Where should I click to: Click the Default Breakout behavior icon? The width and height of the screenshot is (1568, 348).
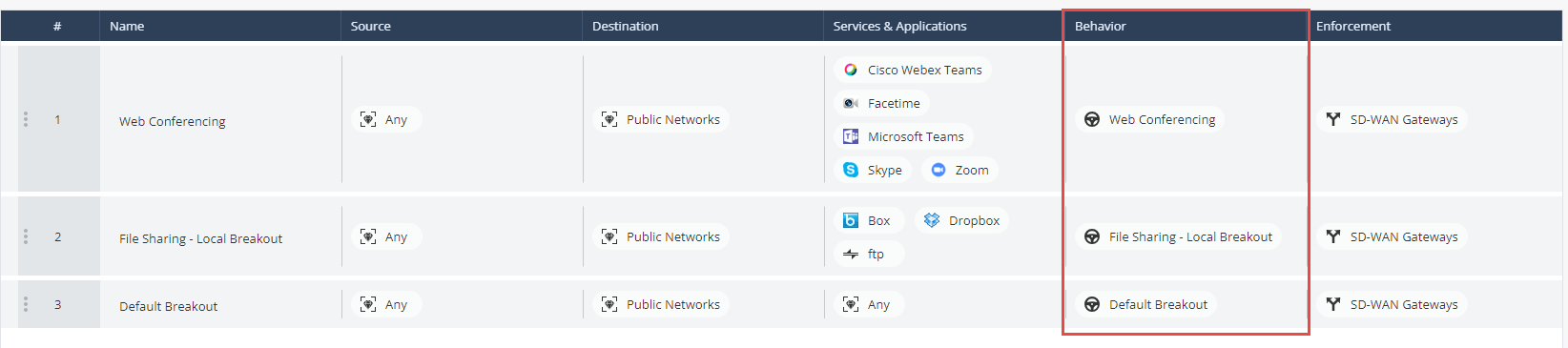[x=1092, y=304]
